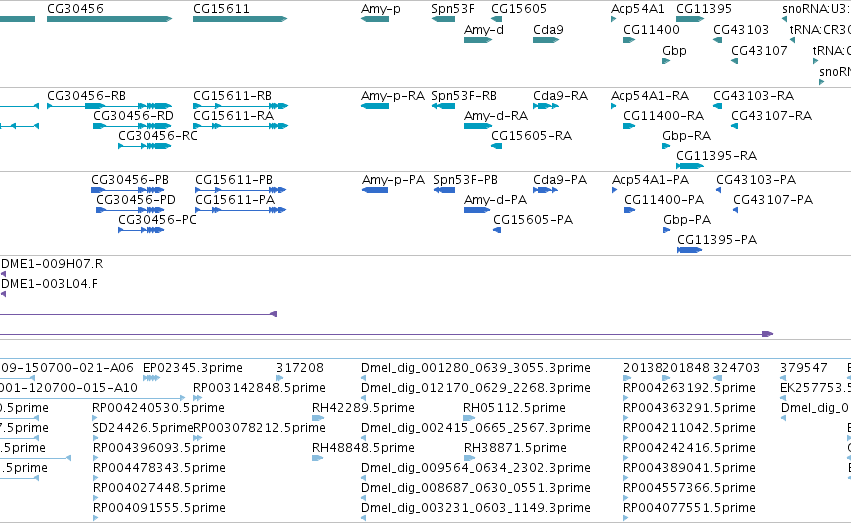Open transcript CG30456-RD
Screen dimensions: 851x523
(x=134, y=116)
